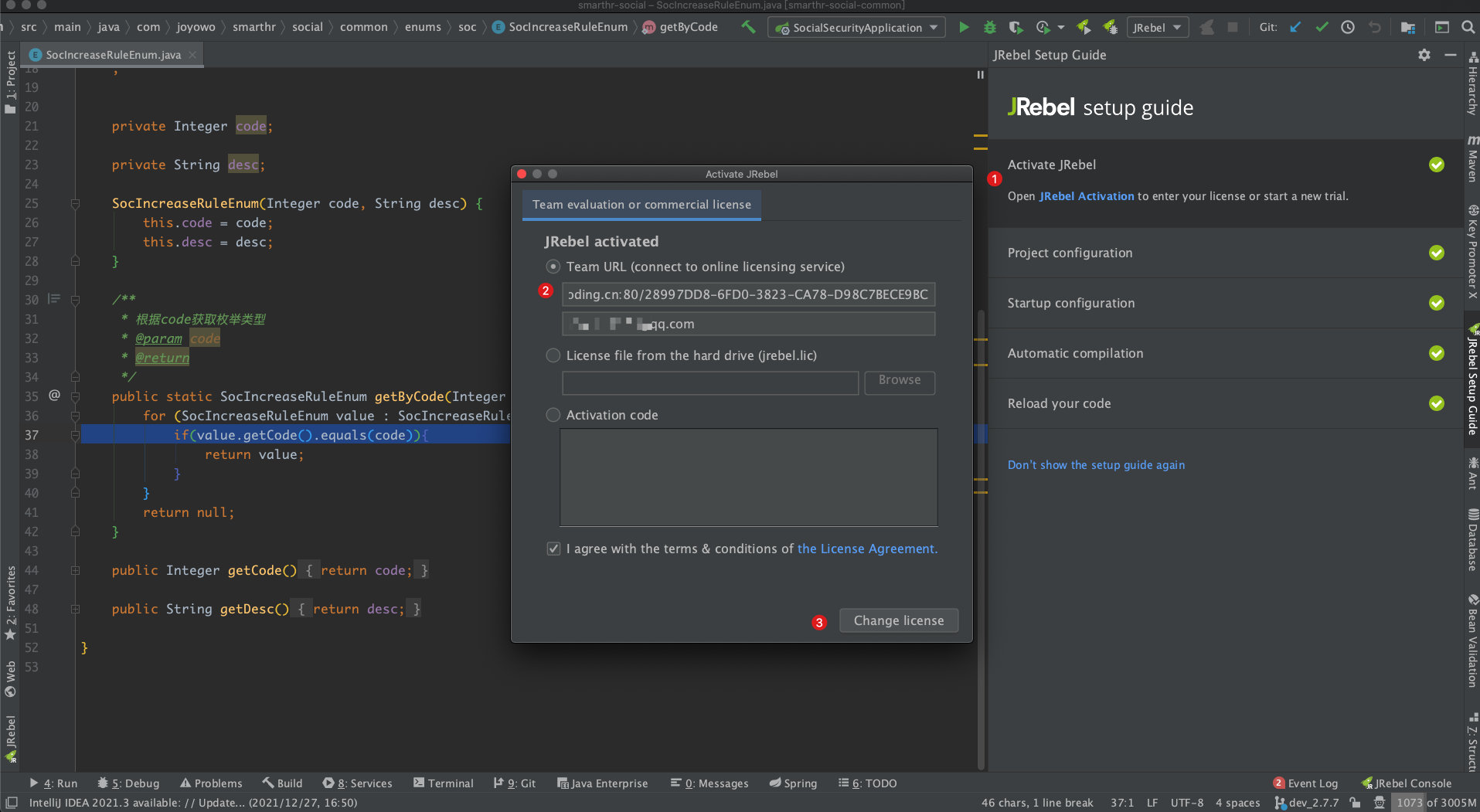Select the Team URL radio option

pos(553,267)
